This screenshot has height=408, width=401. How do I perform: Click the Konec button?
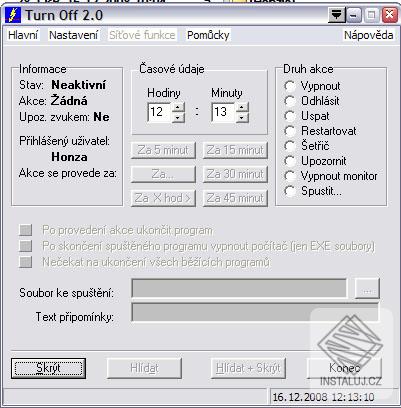[x=344, y=368]
